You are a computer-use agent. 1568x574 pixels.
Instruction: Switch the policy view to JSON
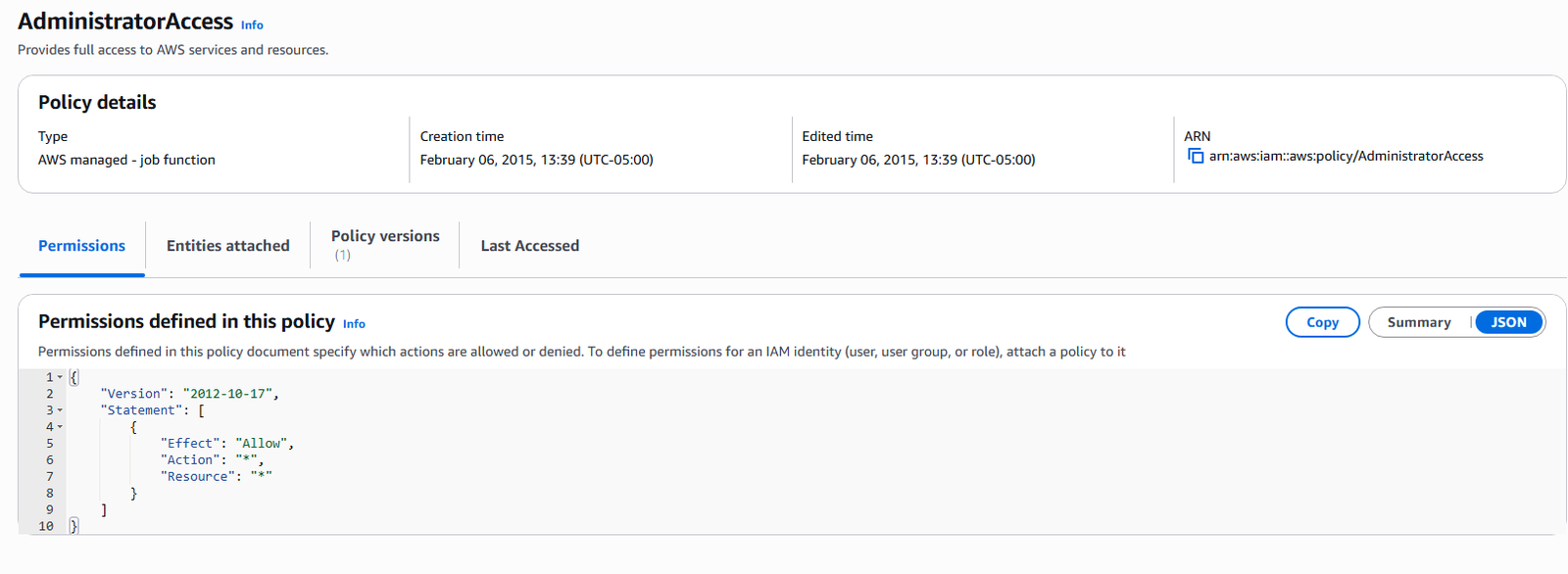pos(1508,322)
